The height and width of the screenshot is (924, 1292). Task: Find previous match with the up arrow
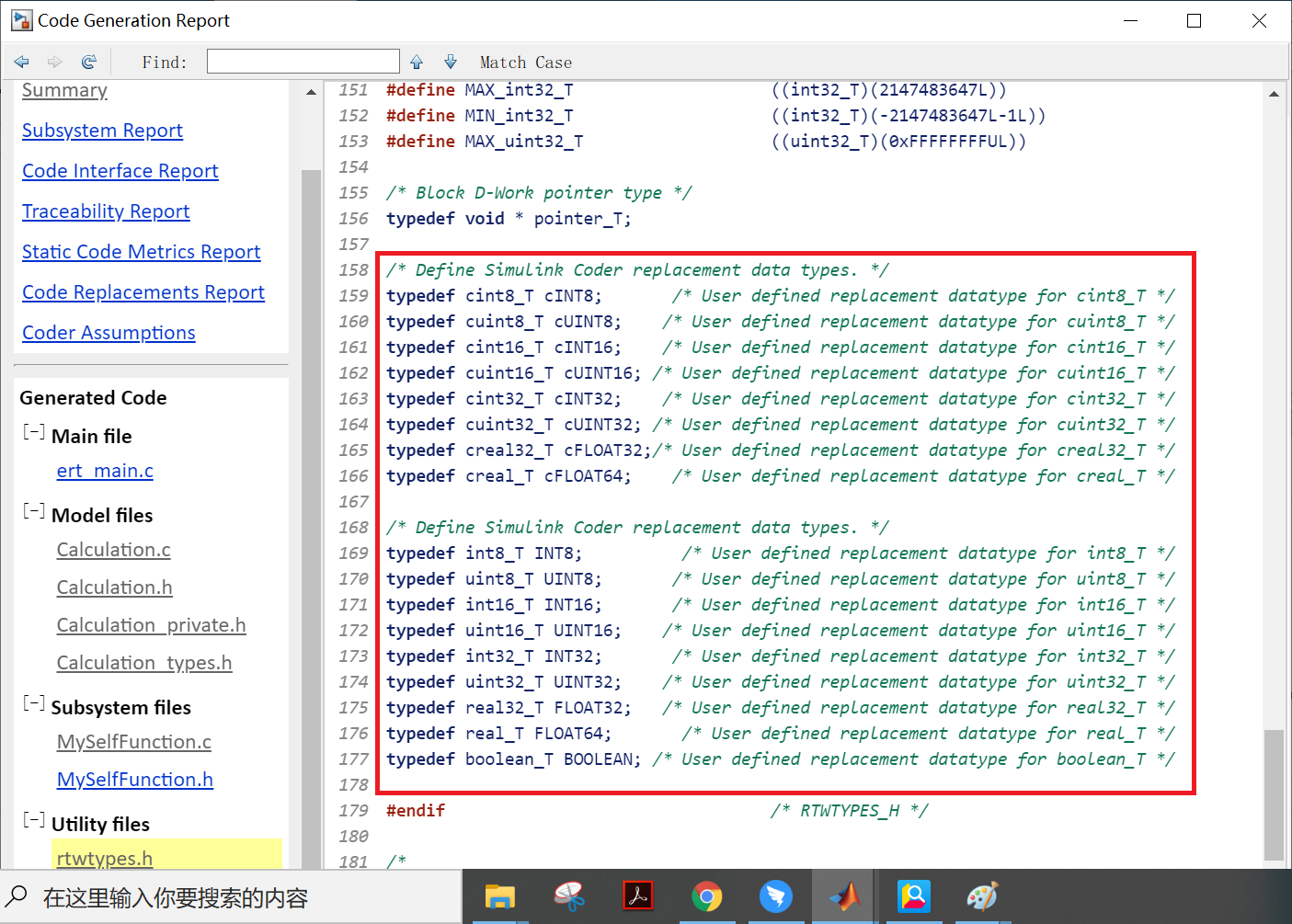(417, 62)
